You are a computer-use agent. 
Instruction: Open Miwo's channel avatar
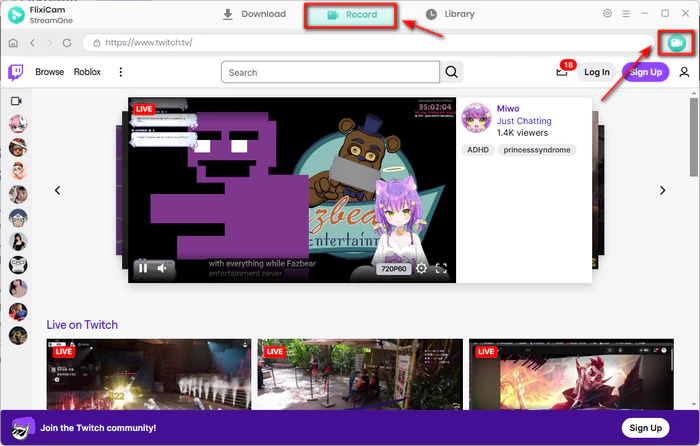tap(476, 118)
